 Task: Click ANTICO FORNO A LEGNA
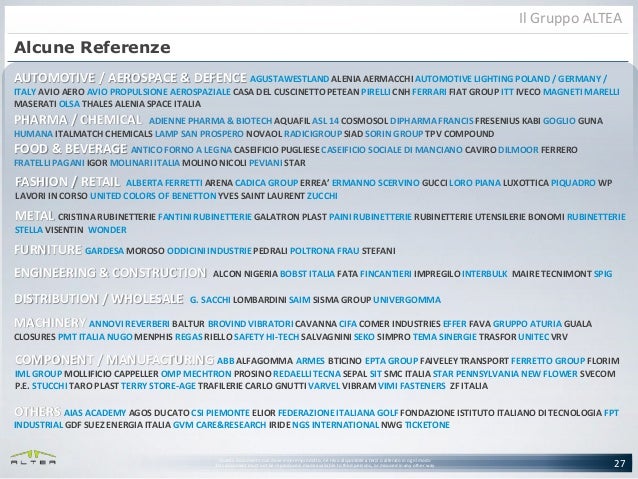coord(181,150)
